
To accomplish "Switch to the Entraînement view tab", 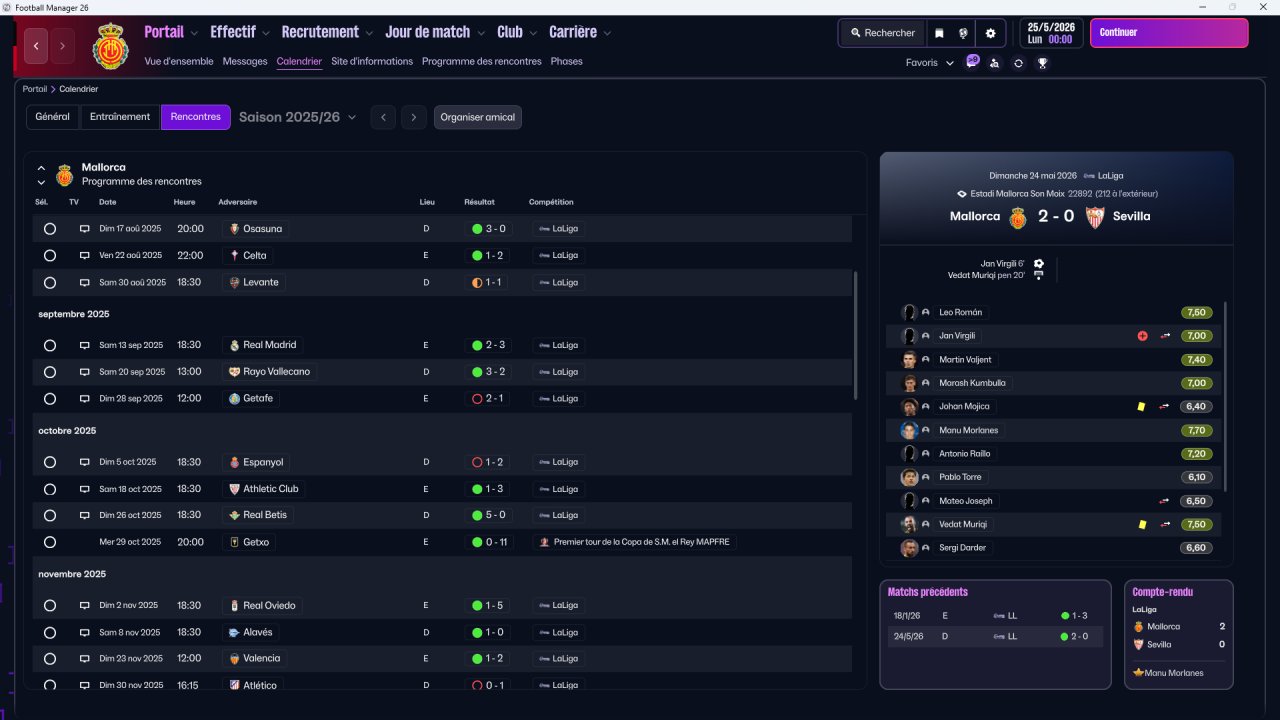I will (120, 117).
